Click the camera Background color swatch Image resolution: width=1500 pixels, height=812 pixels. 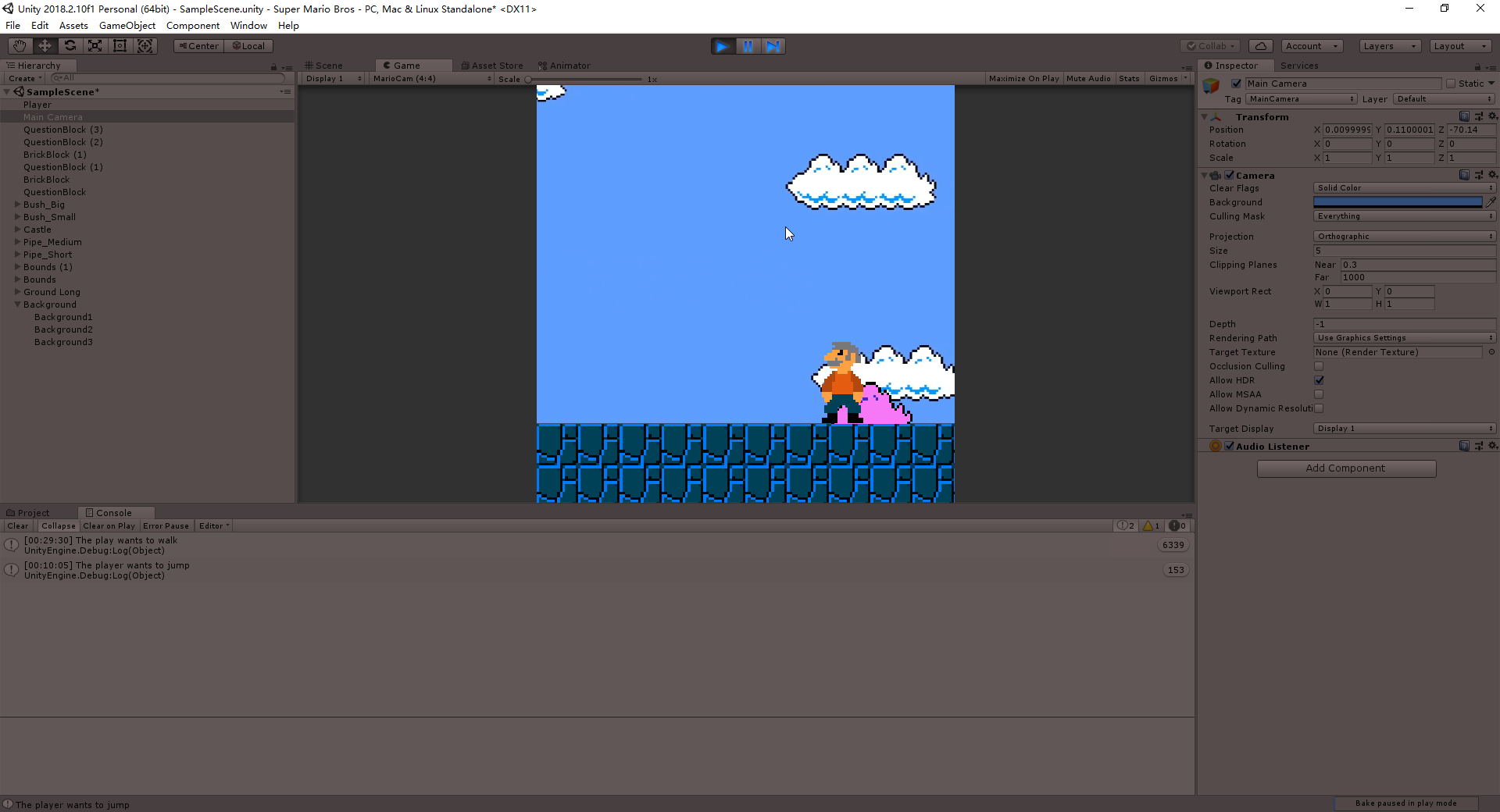(x=1398, y=202)
